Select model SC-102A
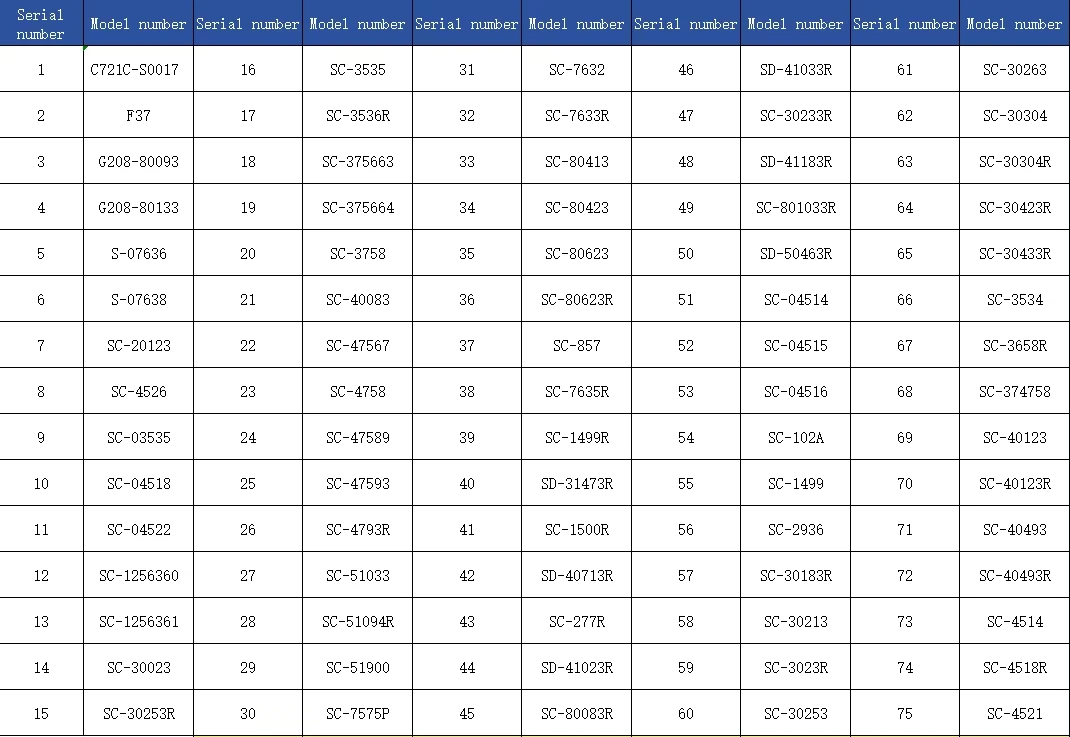This screenshot has height=737, width=1070. pyautogui.click(x=796, y=437)
